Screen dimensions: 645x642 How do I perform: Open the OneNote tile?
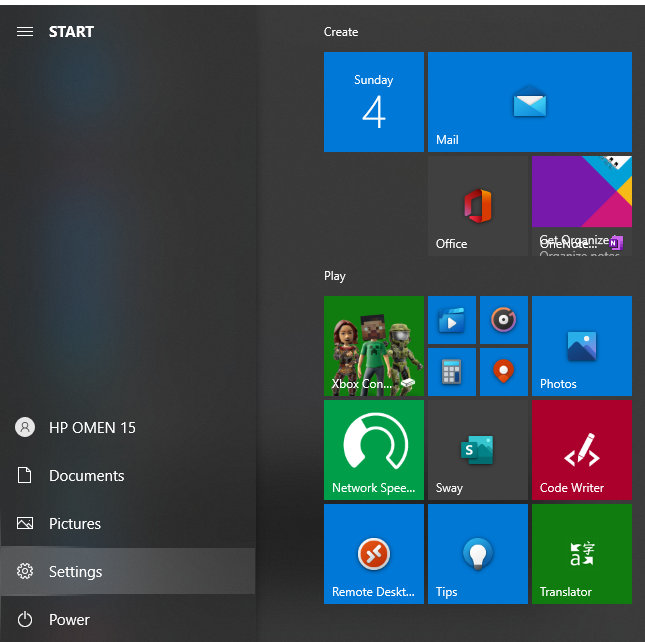tap(581, 205)
